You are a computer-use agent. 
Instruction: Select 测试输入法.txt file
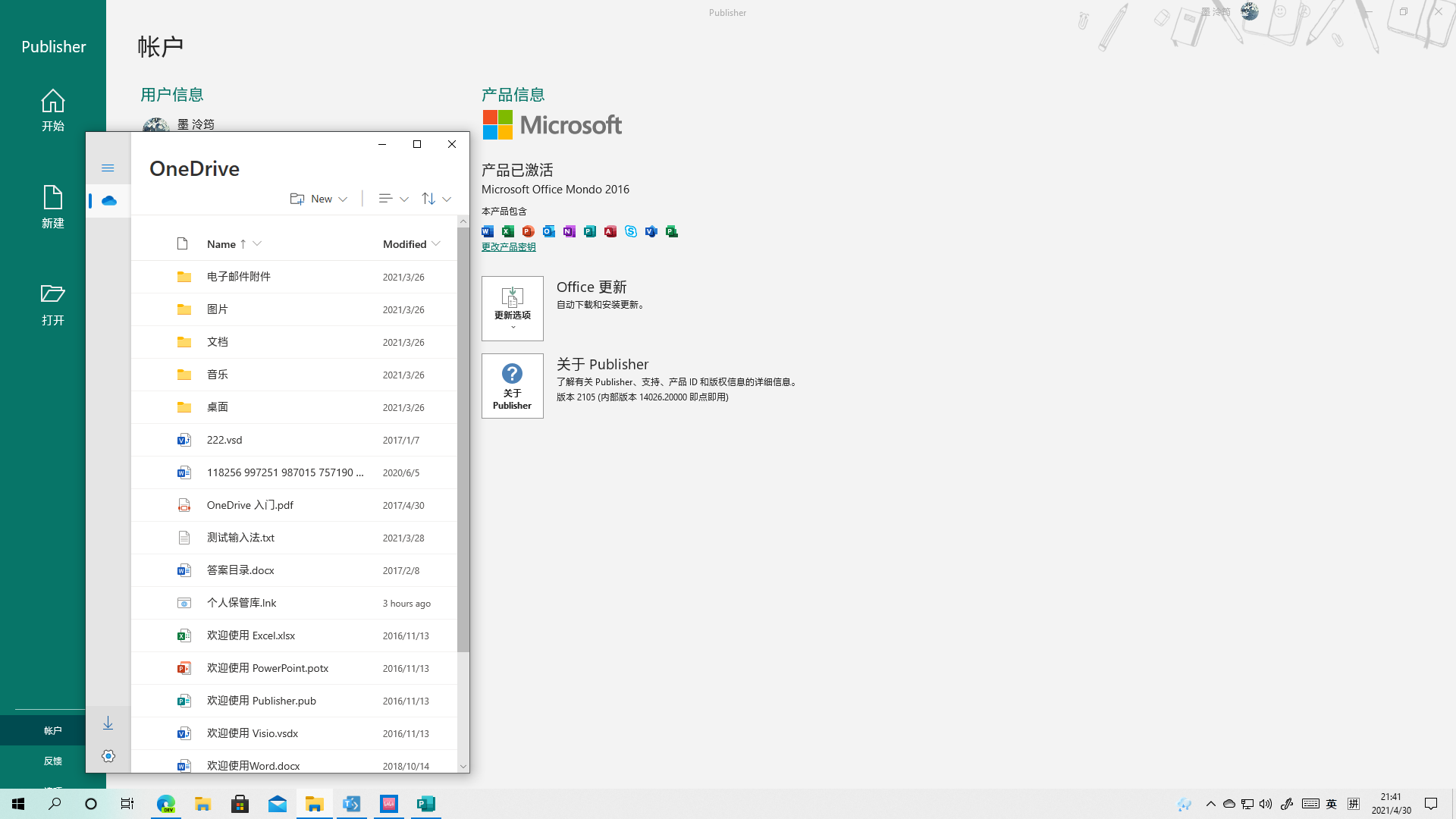click(x=294, y=538)
